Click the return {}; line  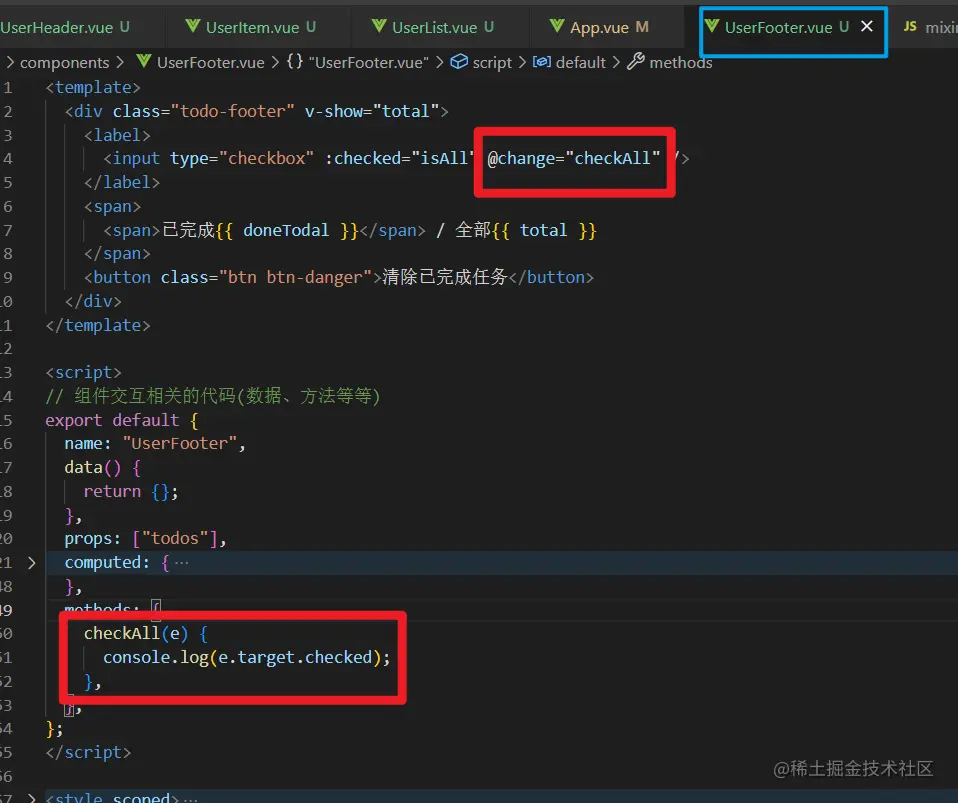131,491
